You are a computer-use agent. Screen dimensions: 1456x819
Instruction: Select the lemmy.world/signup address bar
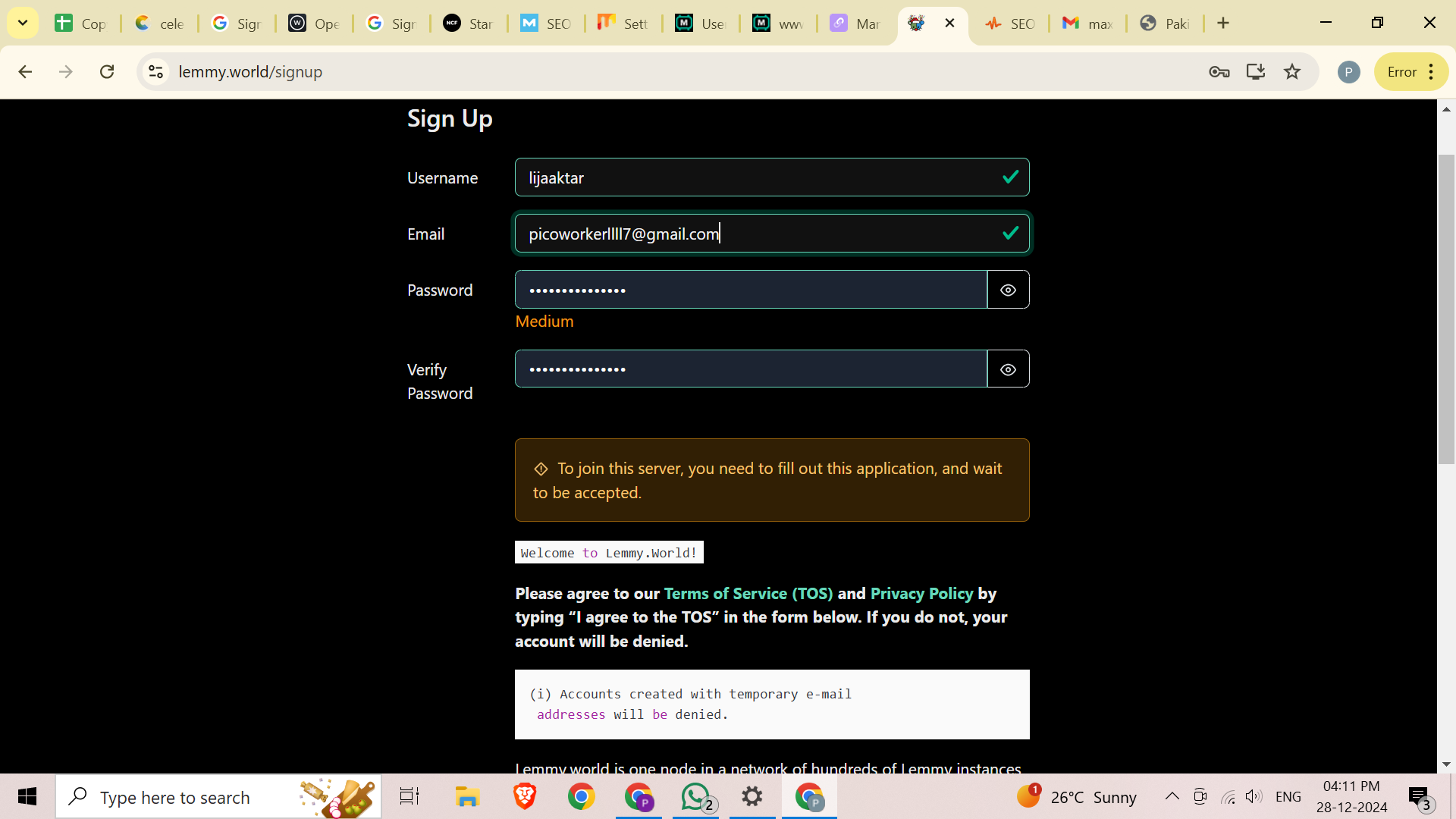[x=250, y=71]
